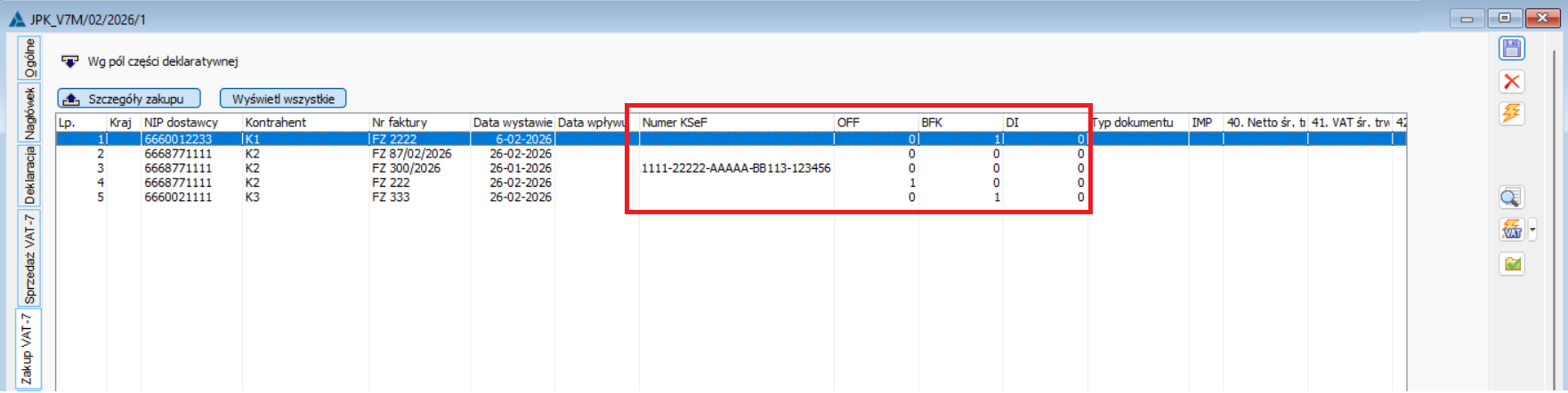Switch to the Ogólne tab
The height and width of the screenshot is (393, 1568).
pyautogui.click(x=29, y=59)
